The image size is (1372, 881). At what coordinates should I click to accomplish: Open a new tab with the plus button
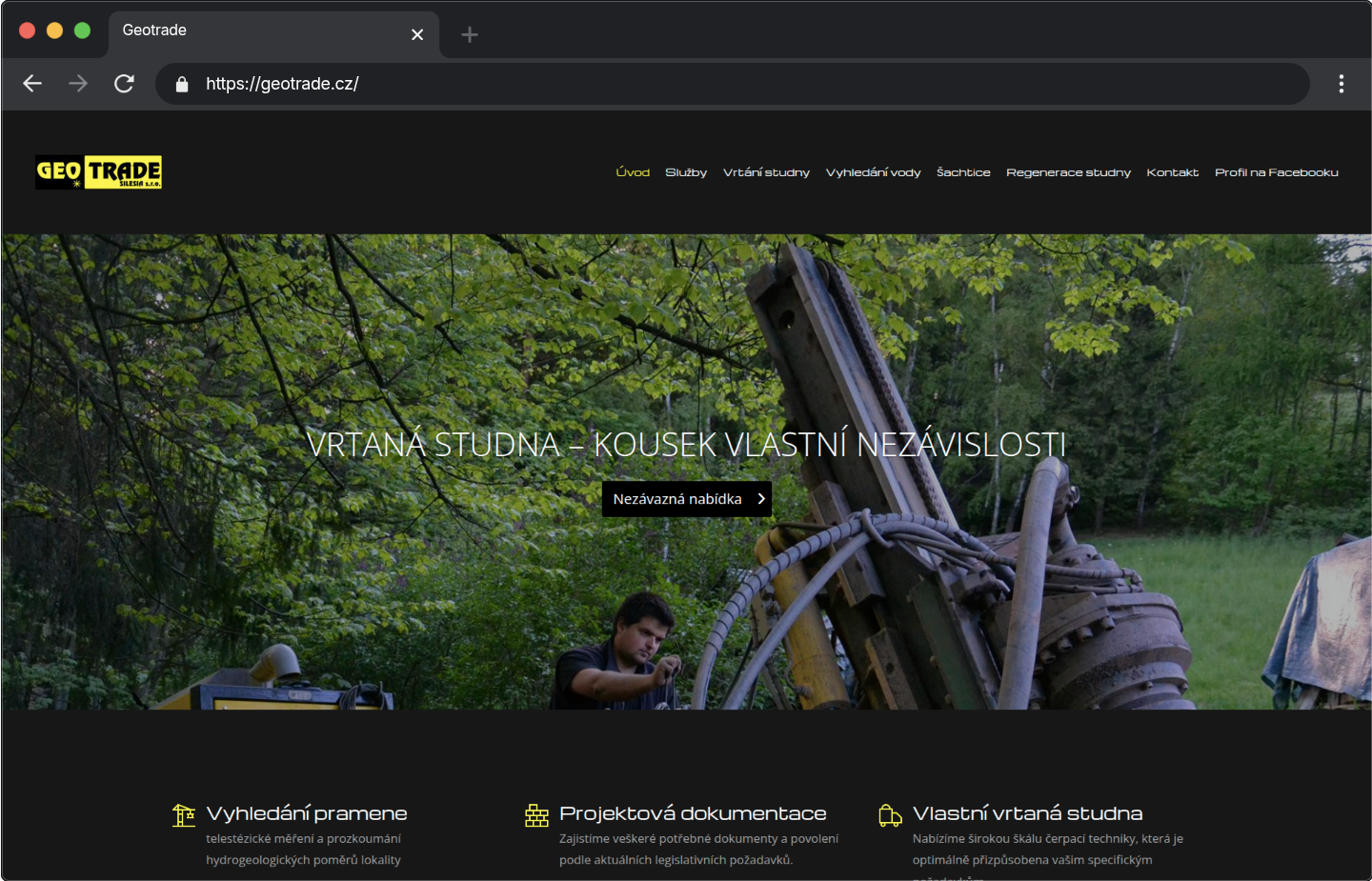[469, 35]
